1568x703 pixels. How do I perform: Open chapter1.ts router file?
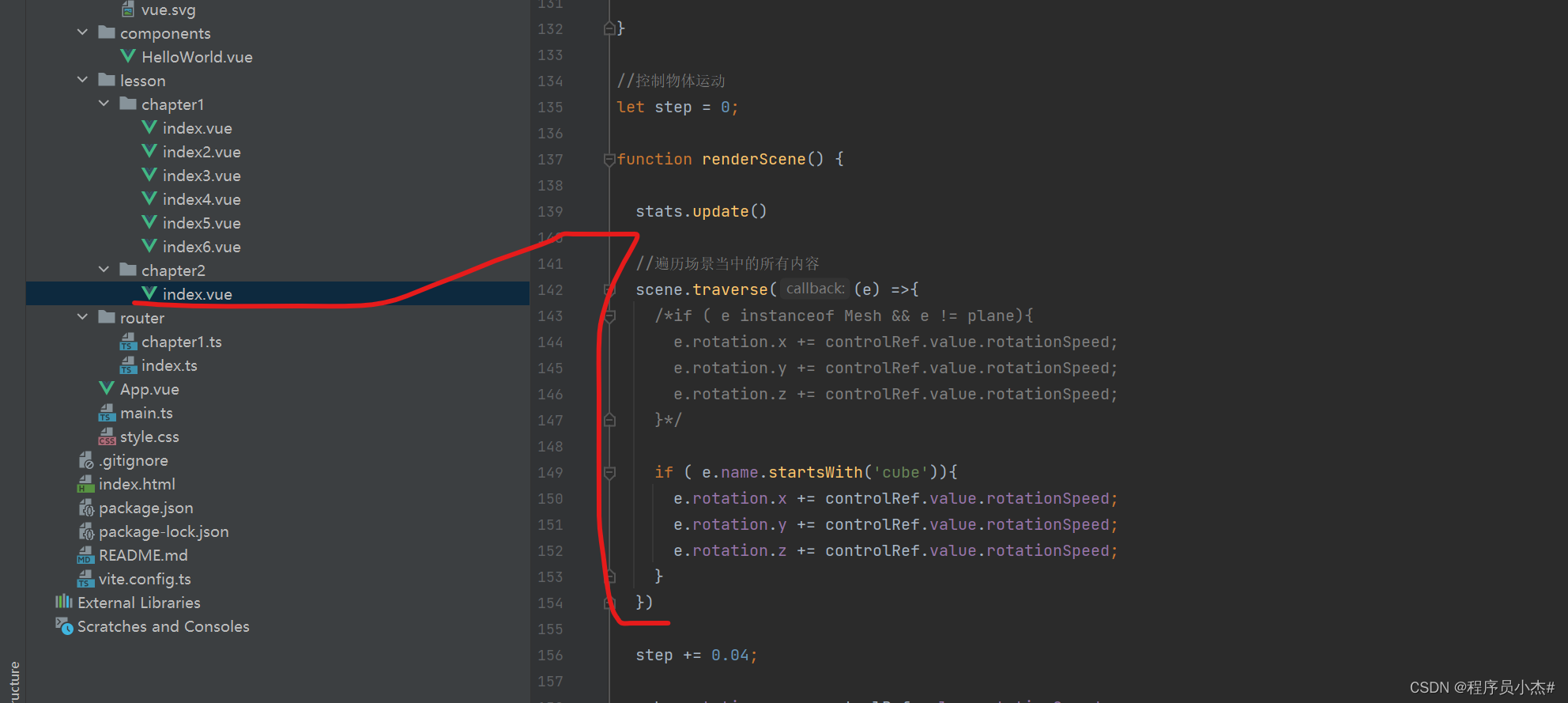[x=182, y=342]
